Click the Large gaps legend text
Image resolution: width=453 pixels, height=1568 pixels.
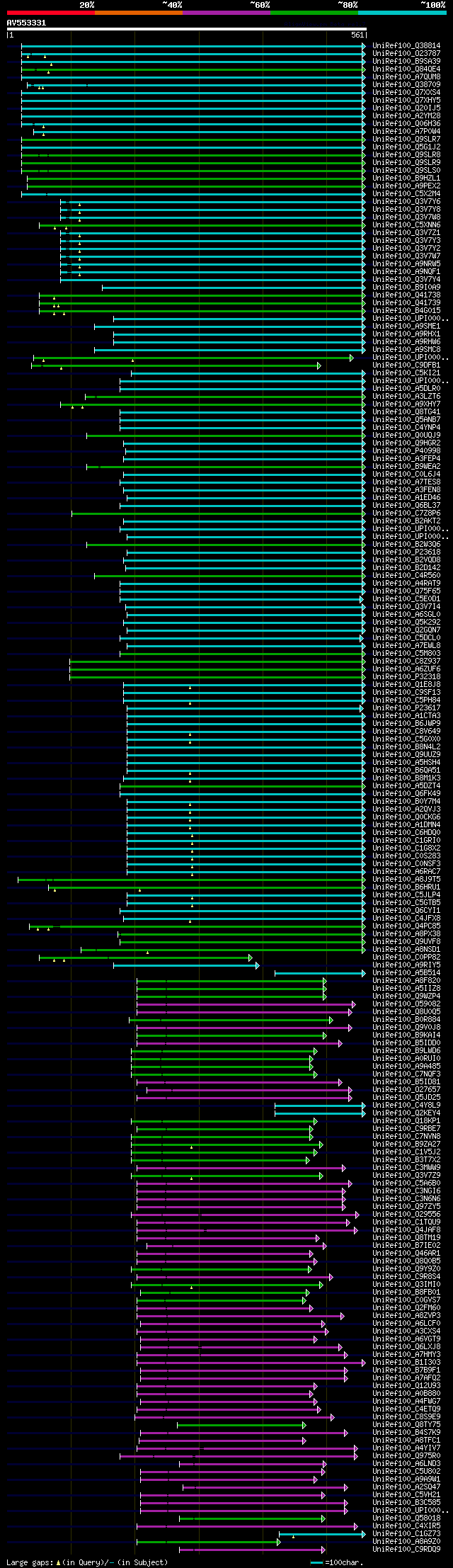pos(87,1562)
